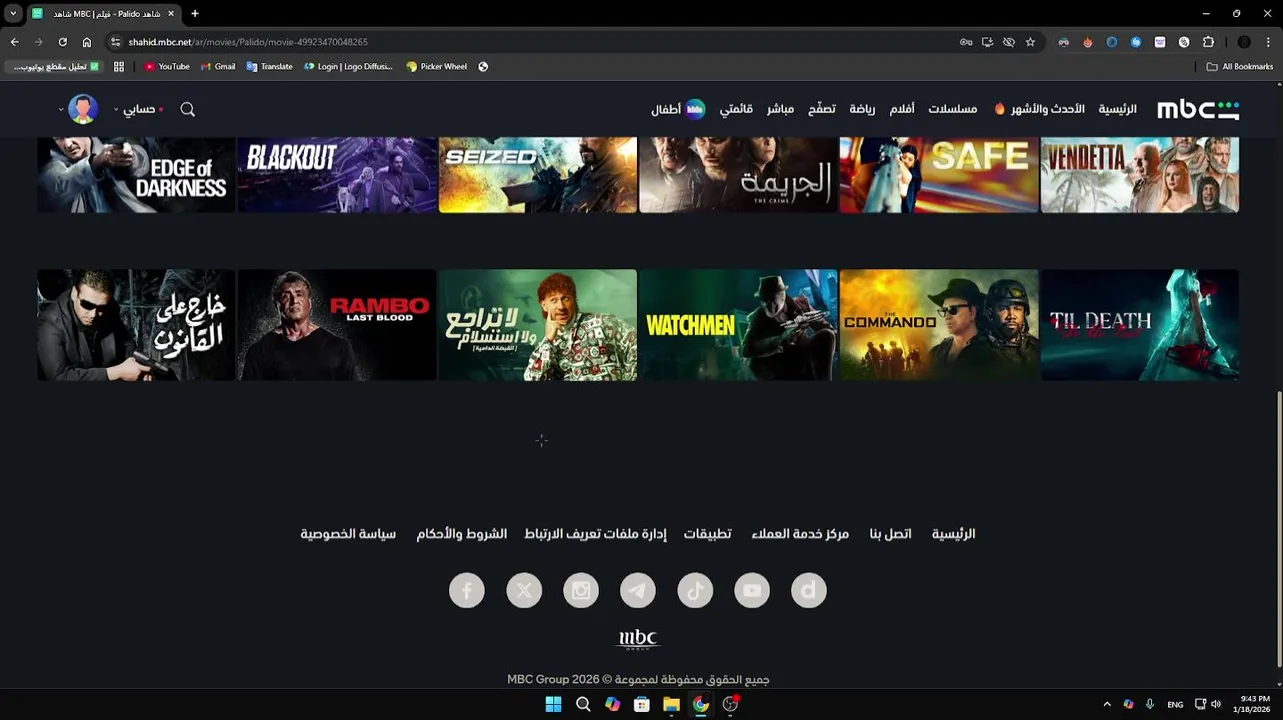Open the Til Death movie thumbnail

(1140, 325)
